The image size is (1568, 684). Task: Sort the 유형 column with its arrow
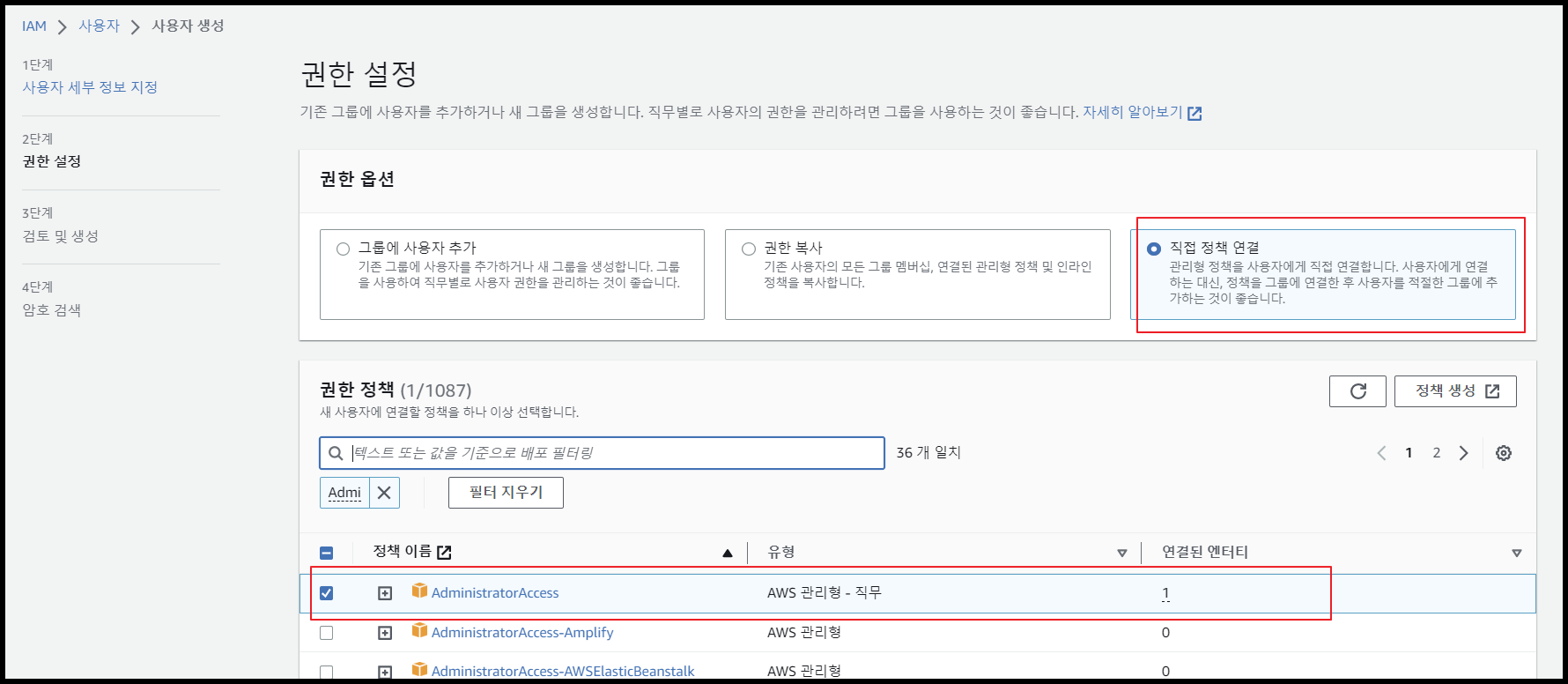tap(1122, 553)
